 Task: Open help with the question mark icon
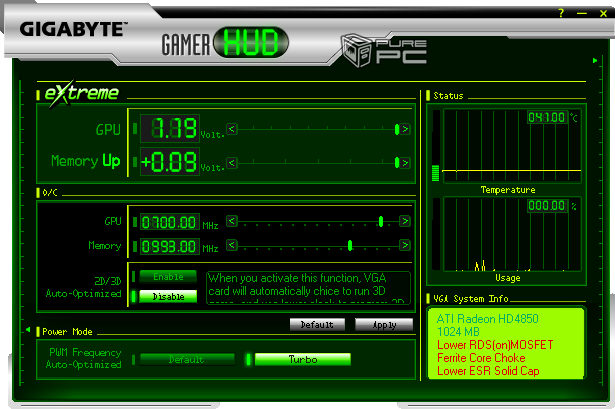click(561, 13)
